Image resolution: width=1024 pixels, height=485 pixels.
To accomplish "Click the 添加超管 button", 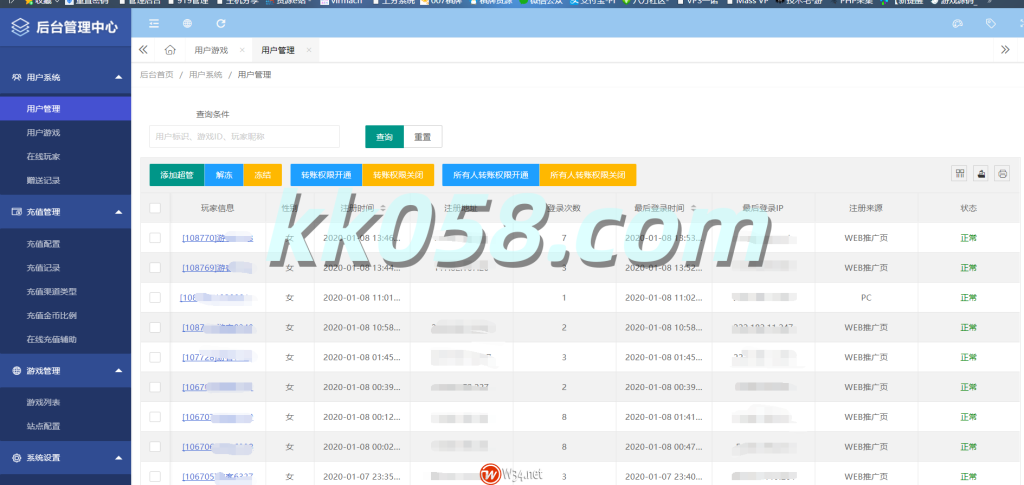I will tap(177, 175).
